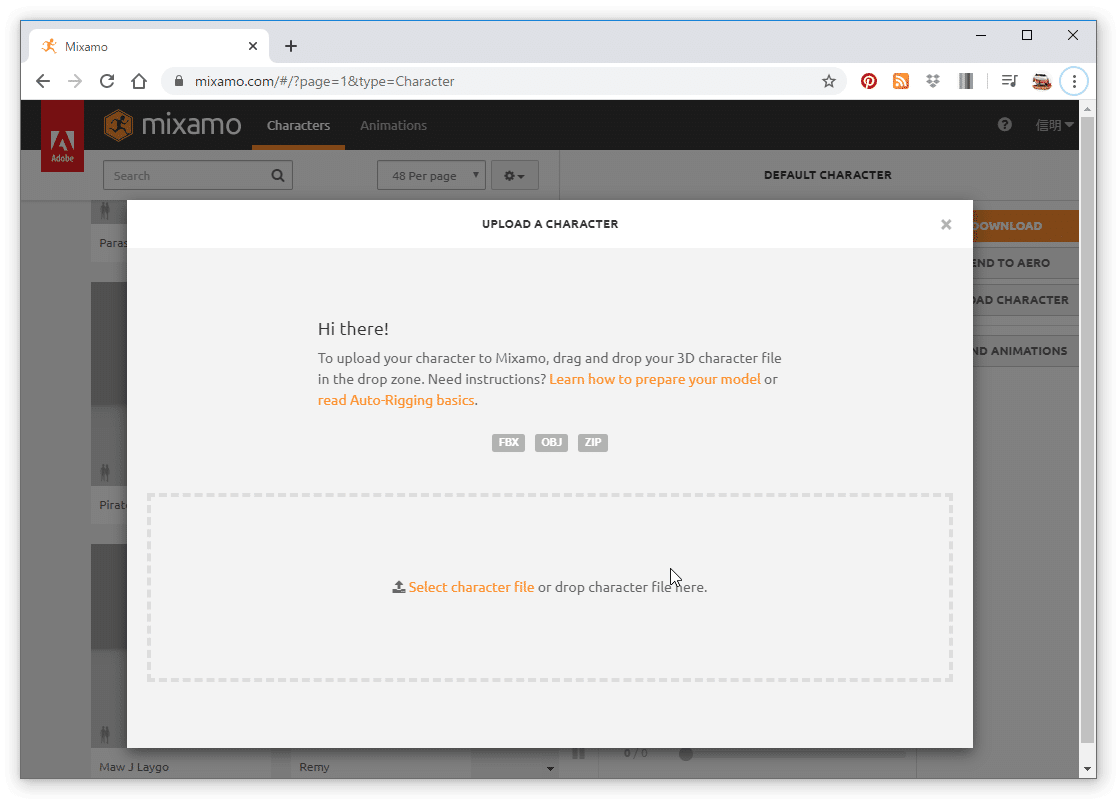The width and height of the screenshot is (1117, 799).
Task: Click the drop character file drop zone
Action: point(549,588)
